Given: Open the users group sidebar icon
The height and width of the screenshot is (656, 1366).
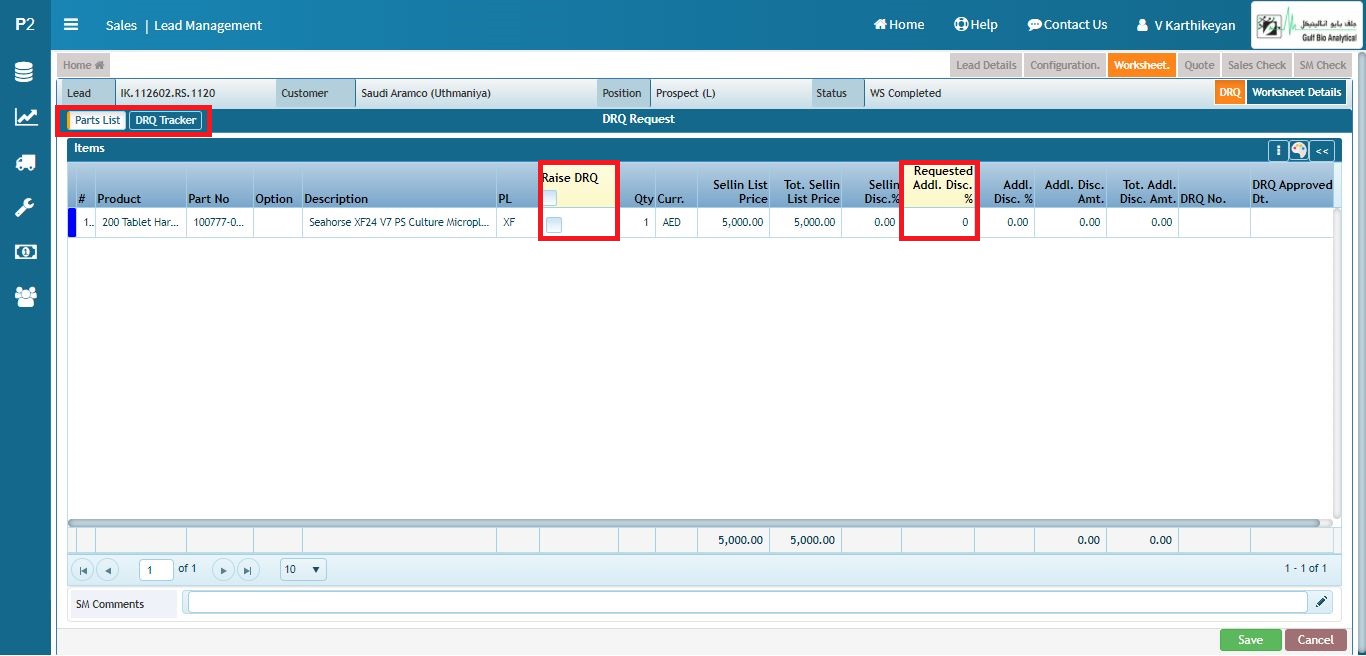Looking at the screenshot, I should 25,296.
